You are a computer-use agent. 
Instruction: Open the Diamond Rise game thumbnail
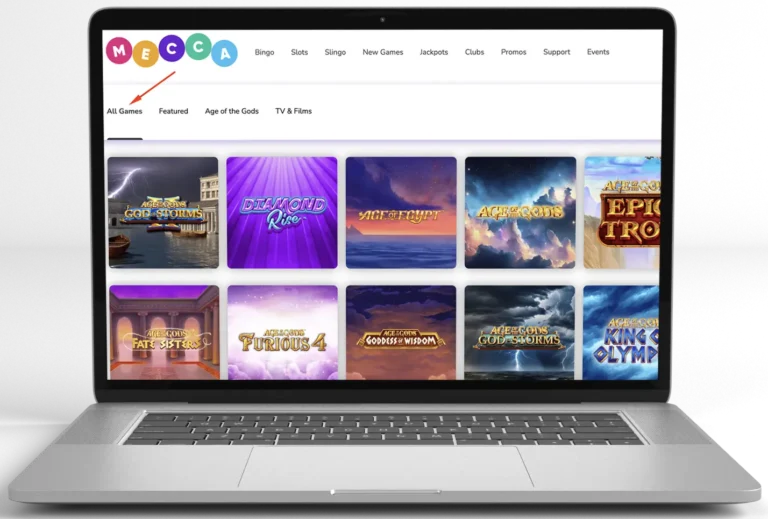282,212
